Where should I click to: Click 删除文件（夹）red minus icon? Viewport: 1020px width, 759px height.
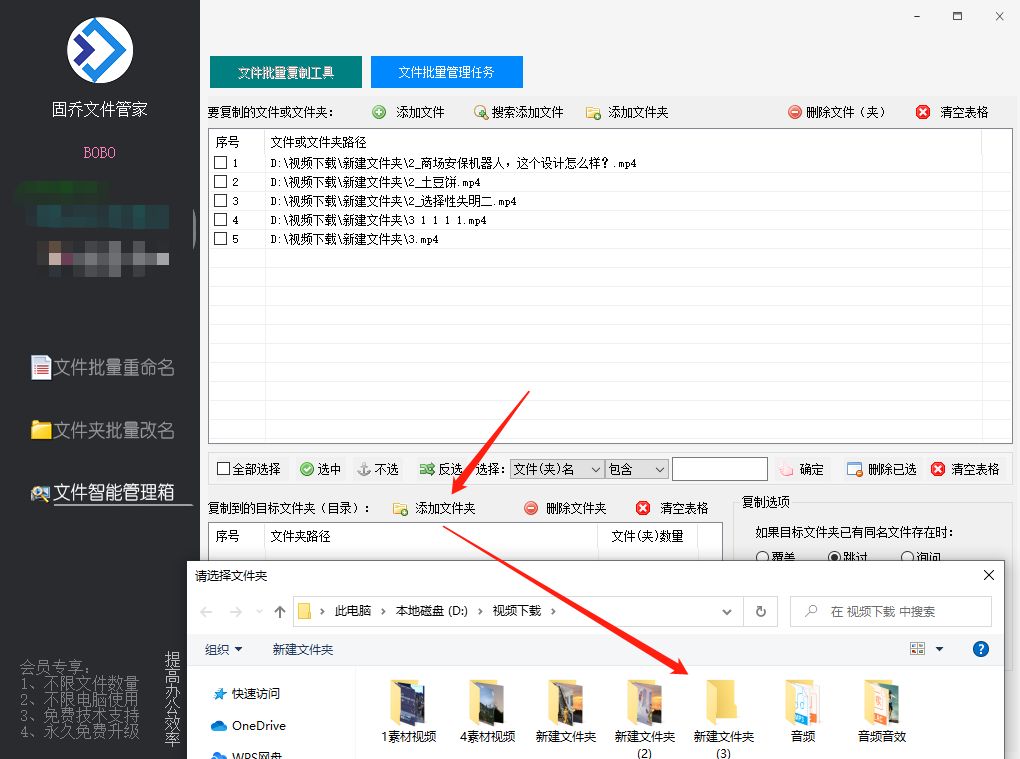tap(794, 113)
